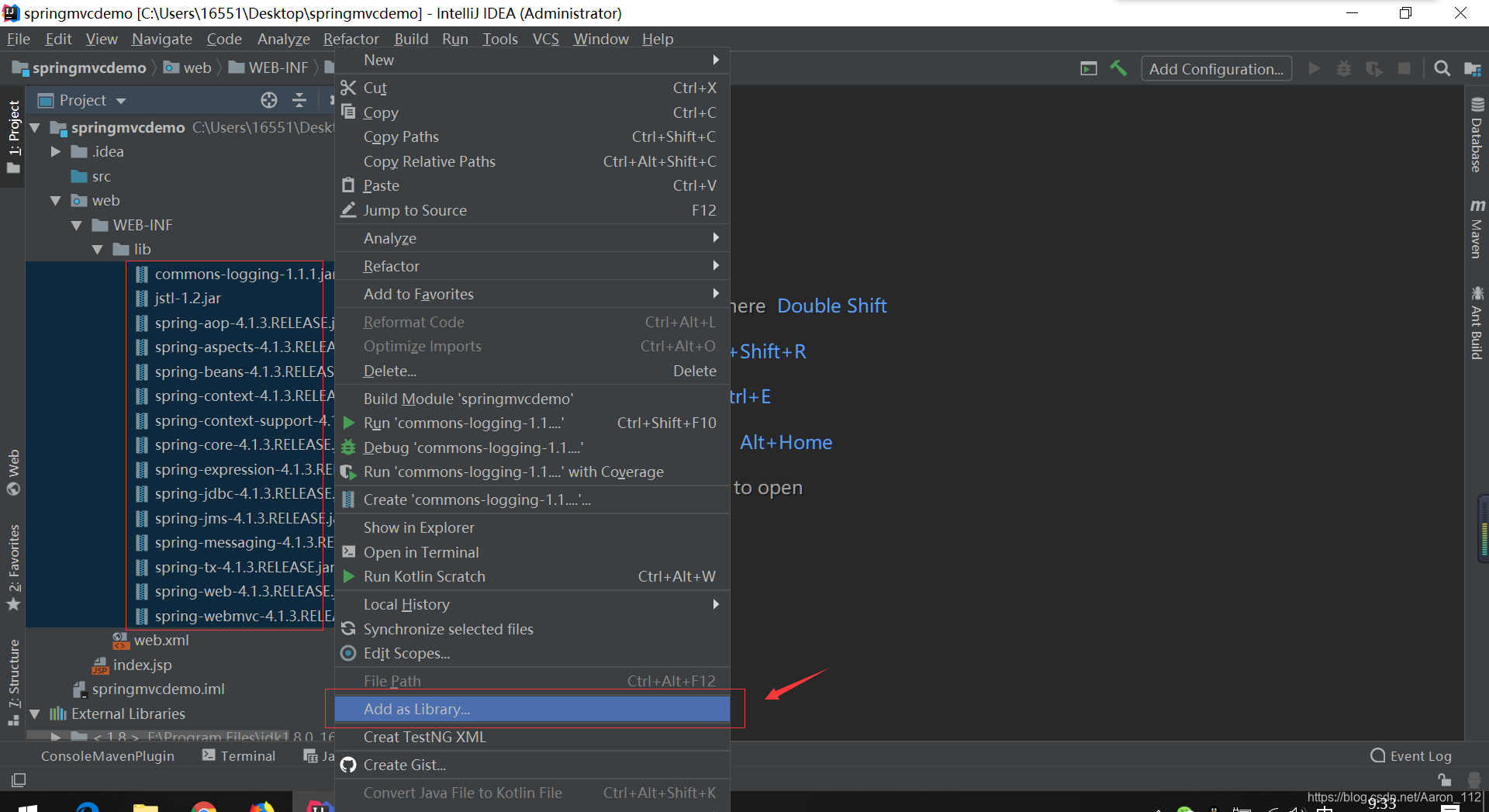
Task: Open the Maven tool window
Action: click(1477, 228)
